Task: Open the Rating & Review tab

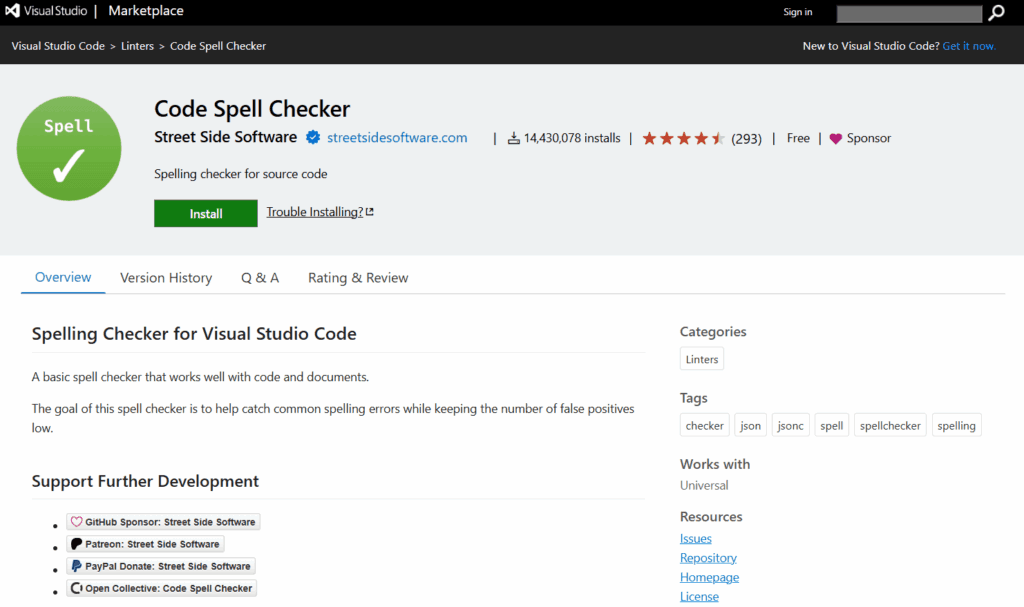Action: [358, 278]
